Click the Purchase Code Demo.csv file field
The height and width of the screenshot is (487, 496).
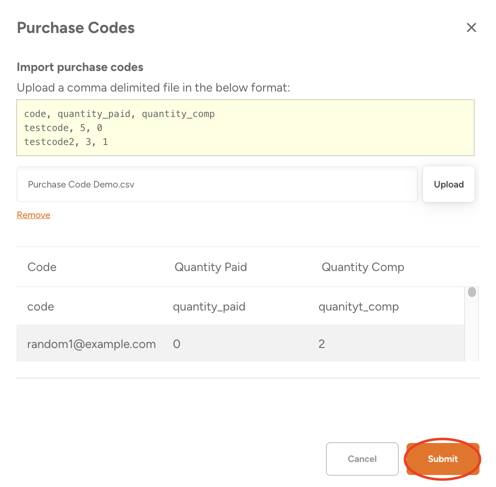217,184
